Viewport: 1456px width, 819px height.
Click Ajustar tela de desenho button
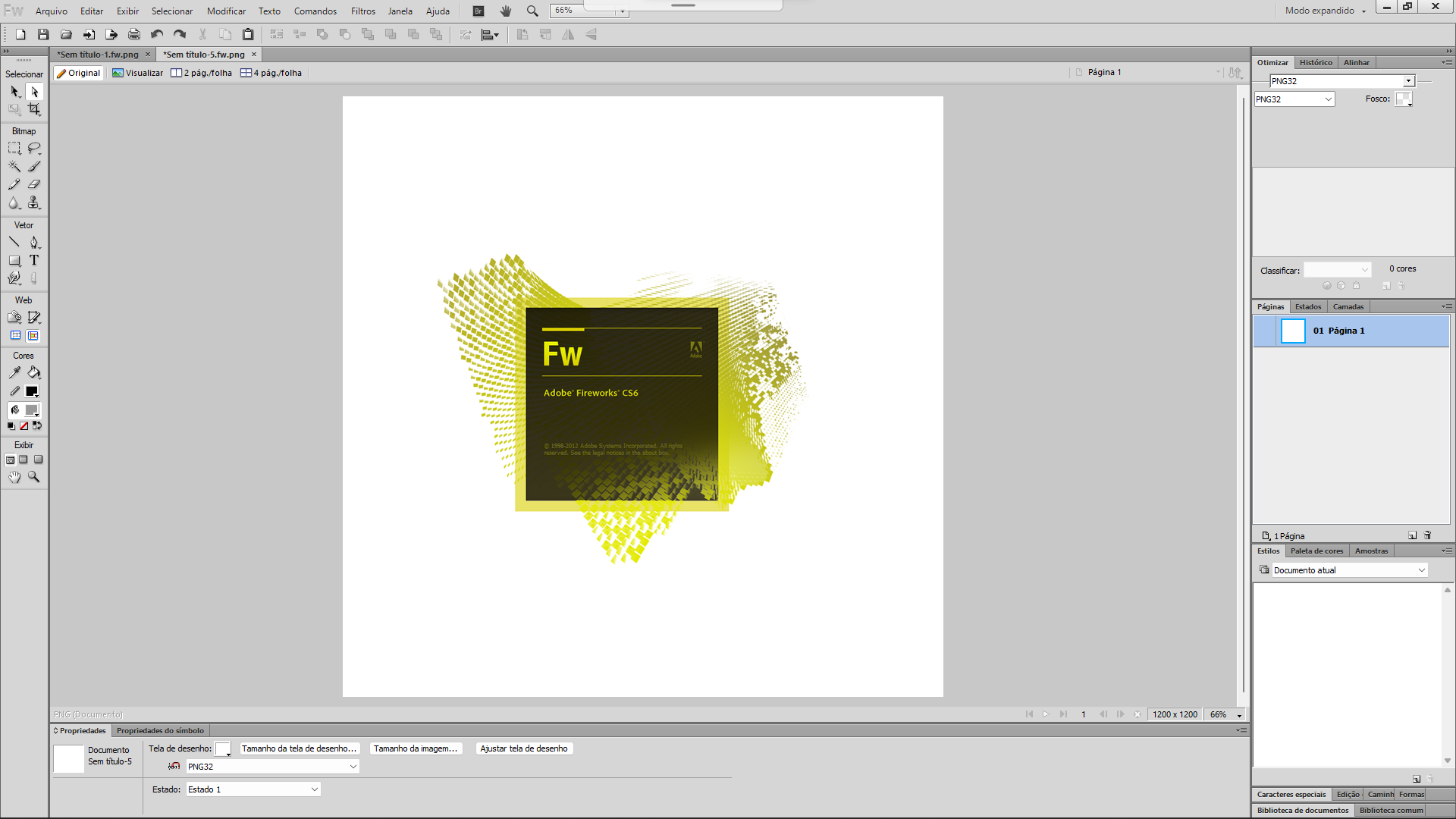[523, 748]
